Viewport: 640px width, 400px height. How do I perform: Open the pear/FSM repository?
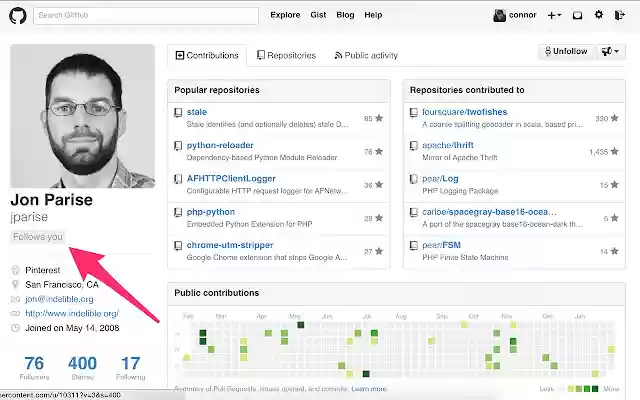pos(441,245)
